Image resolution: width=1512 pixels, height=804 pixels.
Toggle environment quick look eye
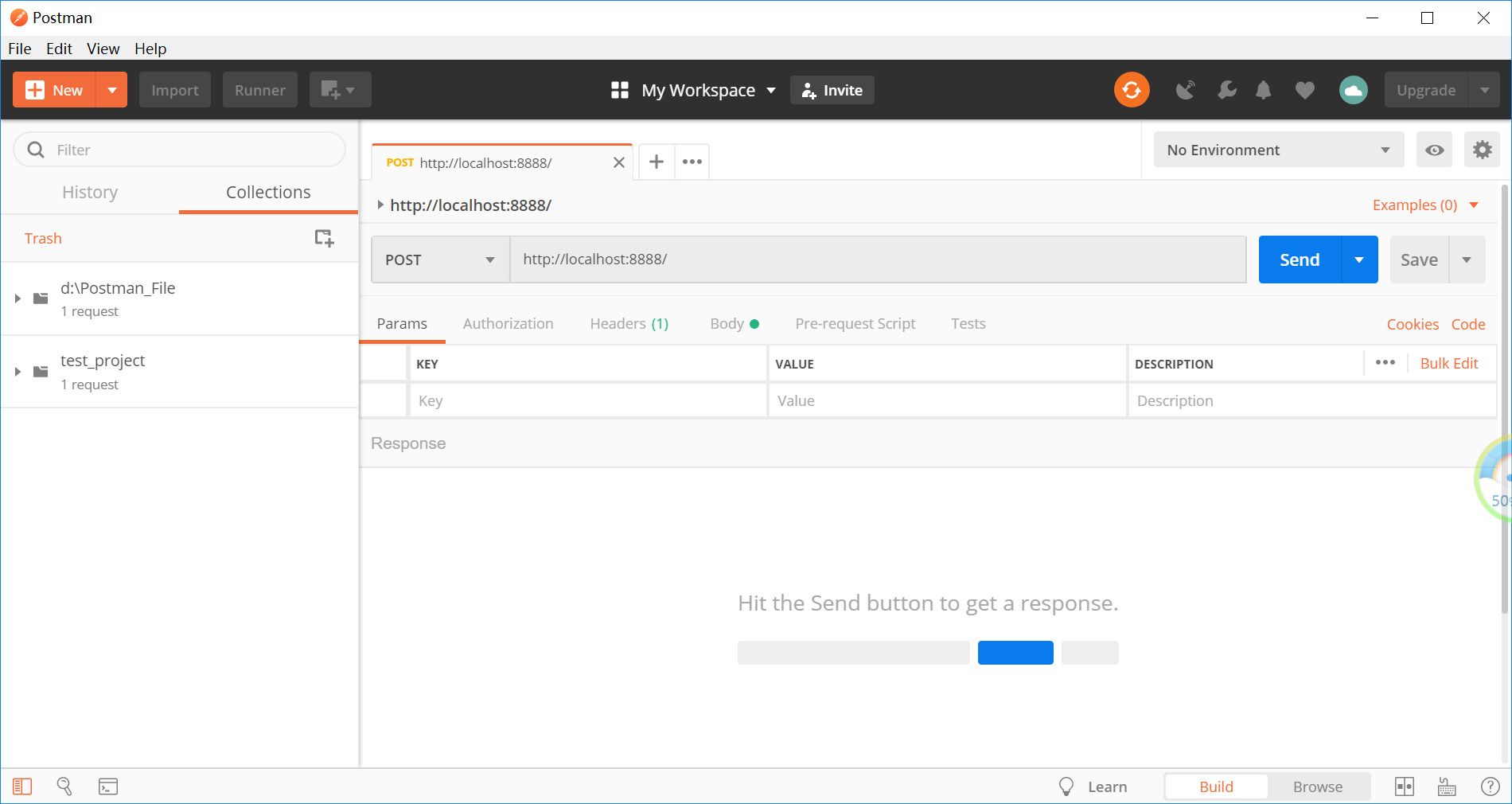click(1434, 150)
